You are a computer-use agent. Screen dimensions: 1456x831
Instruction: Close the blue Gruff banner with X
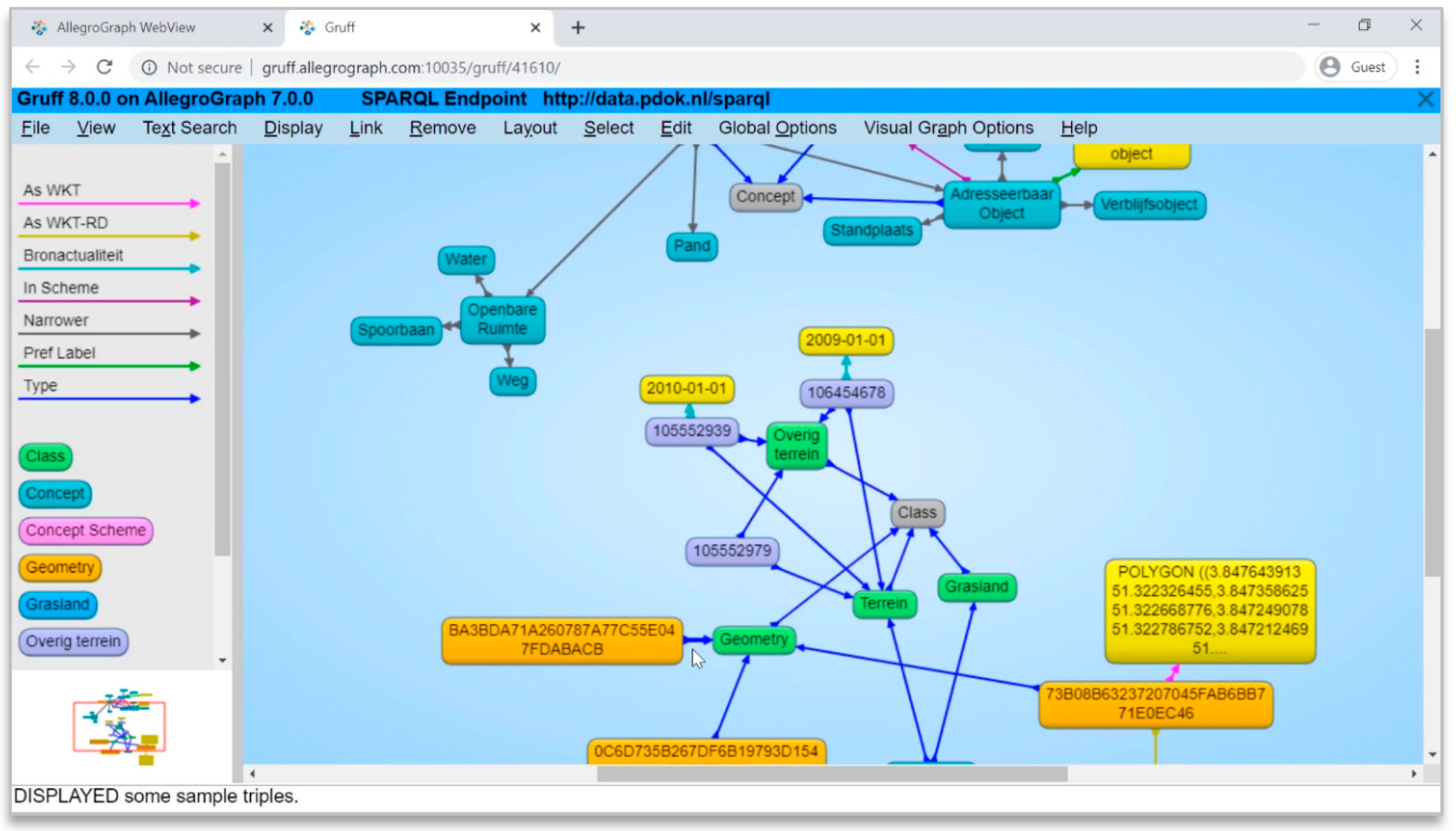pyautogui.click(x=1425, y=99)
